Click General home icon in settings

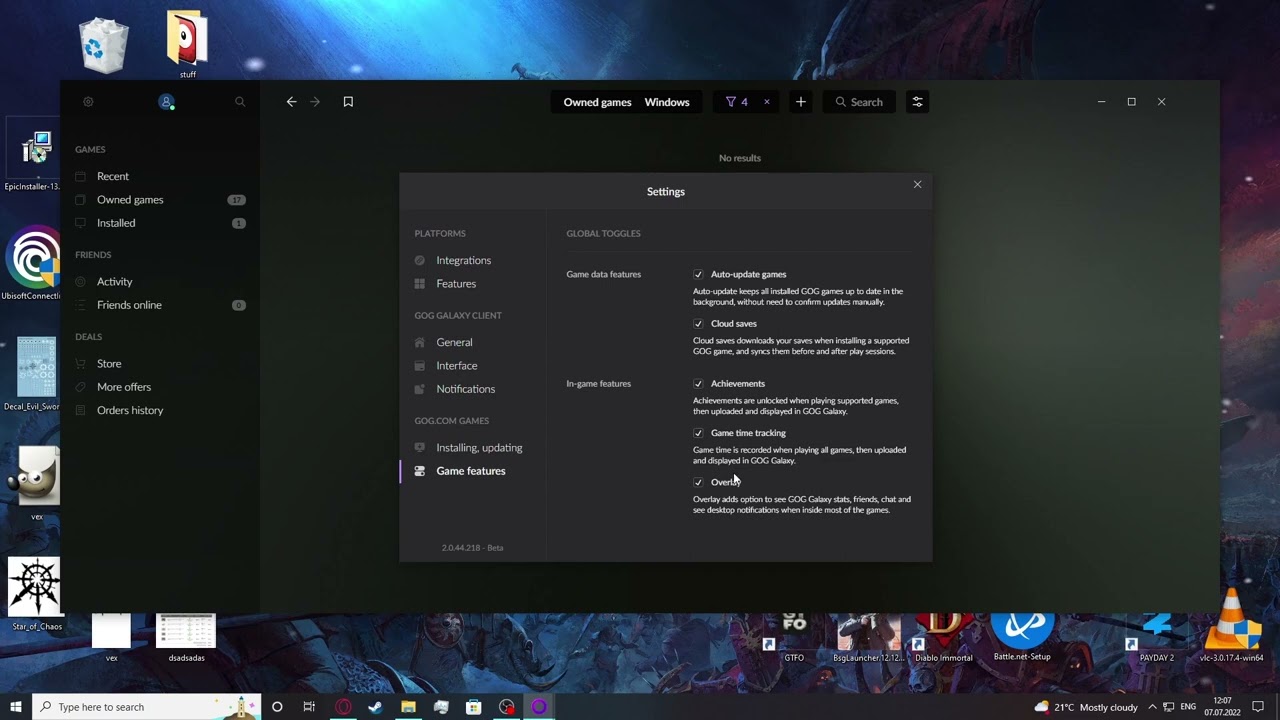click(420, 342)
